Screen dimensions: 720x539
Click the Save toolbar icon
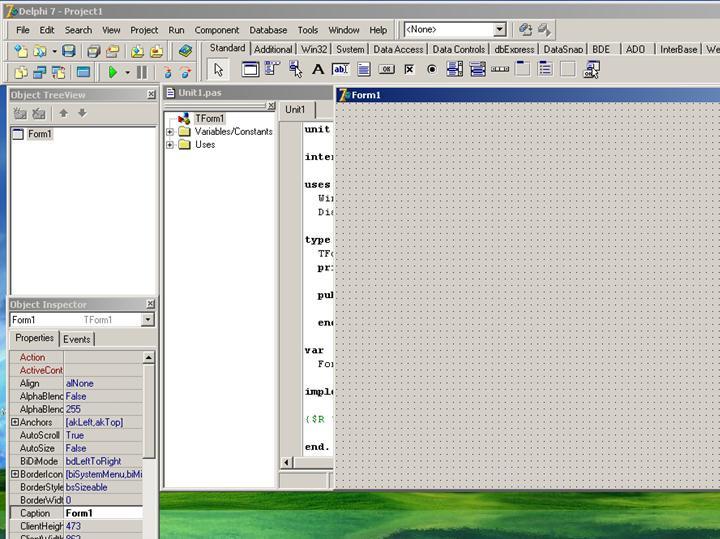click(x=68, y=51)
